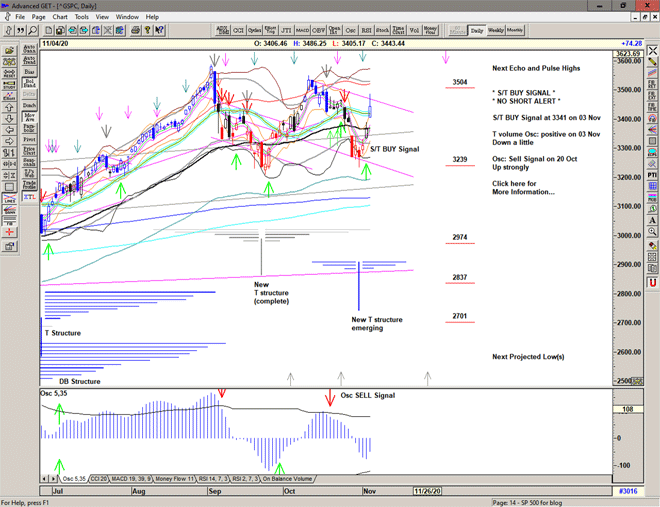Click 'Click here for More Information' text

[x=523, y=187]
